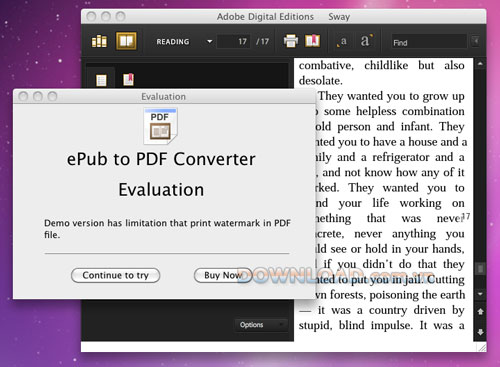Select the Reading view book icon

(126, 41)
